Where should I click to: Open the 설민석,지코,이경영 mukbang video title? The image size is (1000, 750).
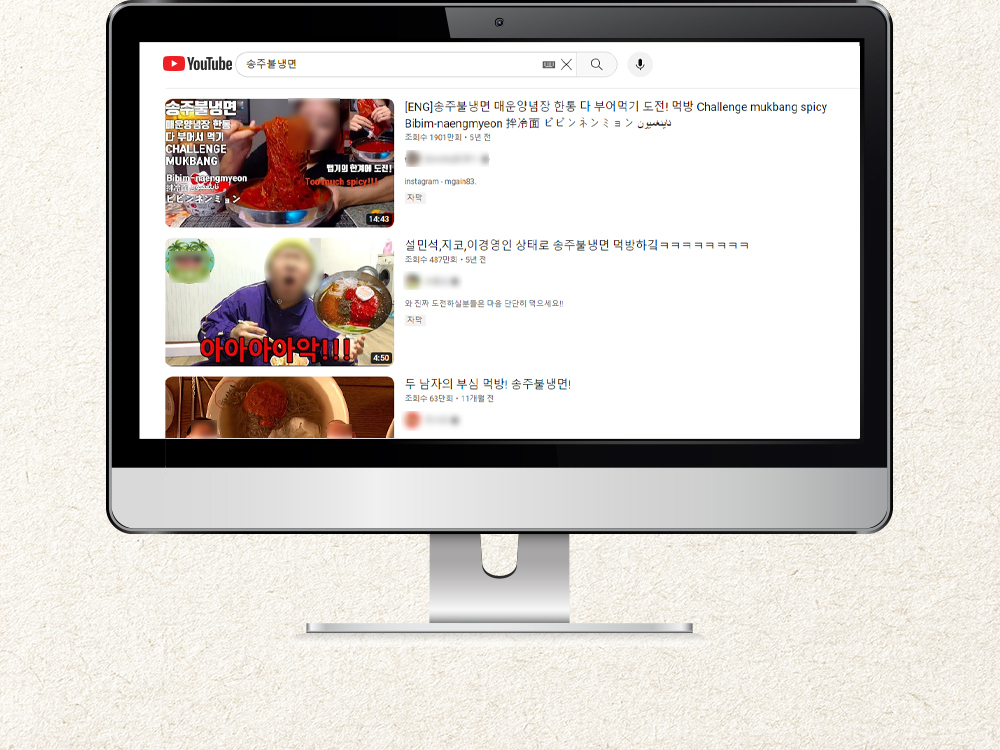click(576, 245)
